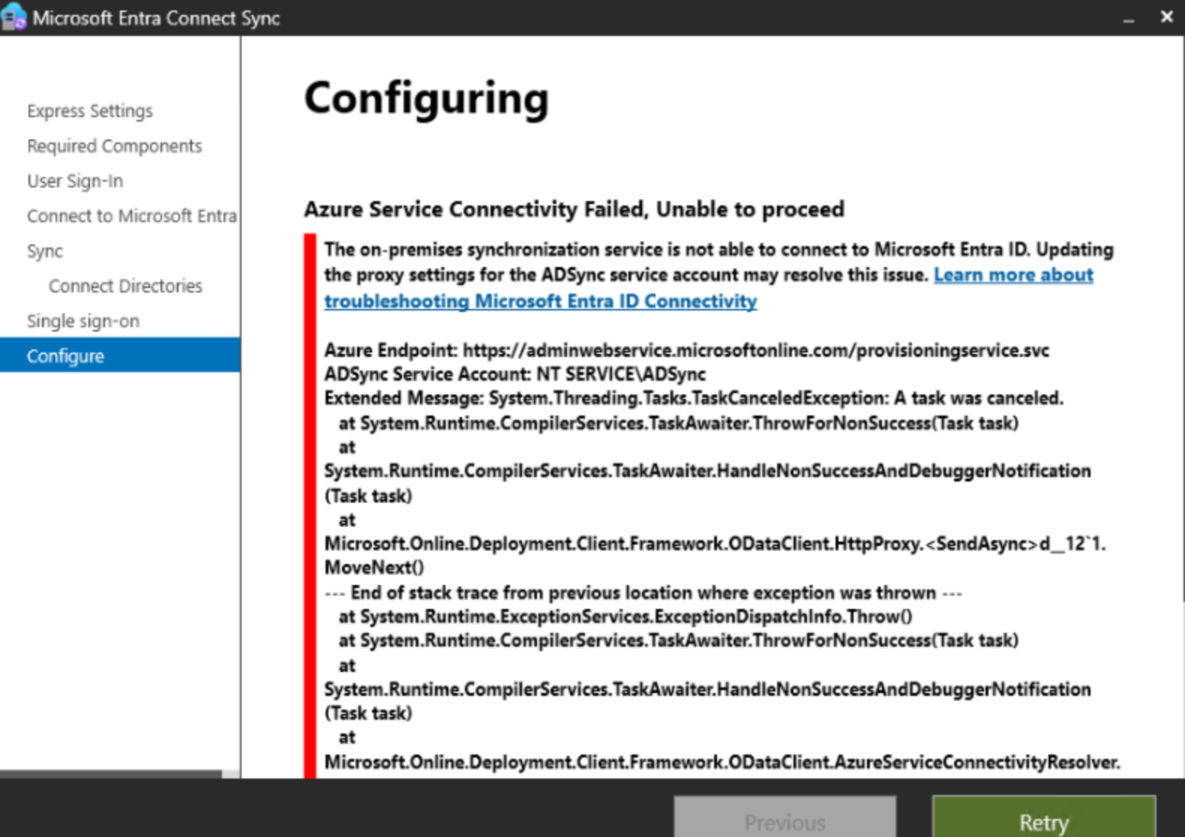Click the Microsoft Entra Connect Sync title icon

pos(14,17)
